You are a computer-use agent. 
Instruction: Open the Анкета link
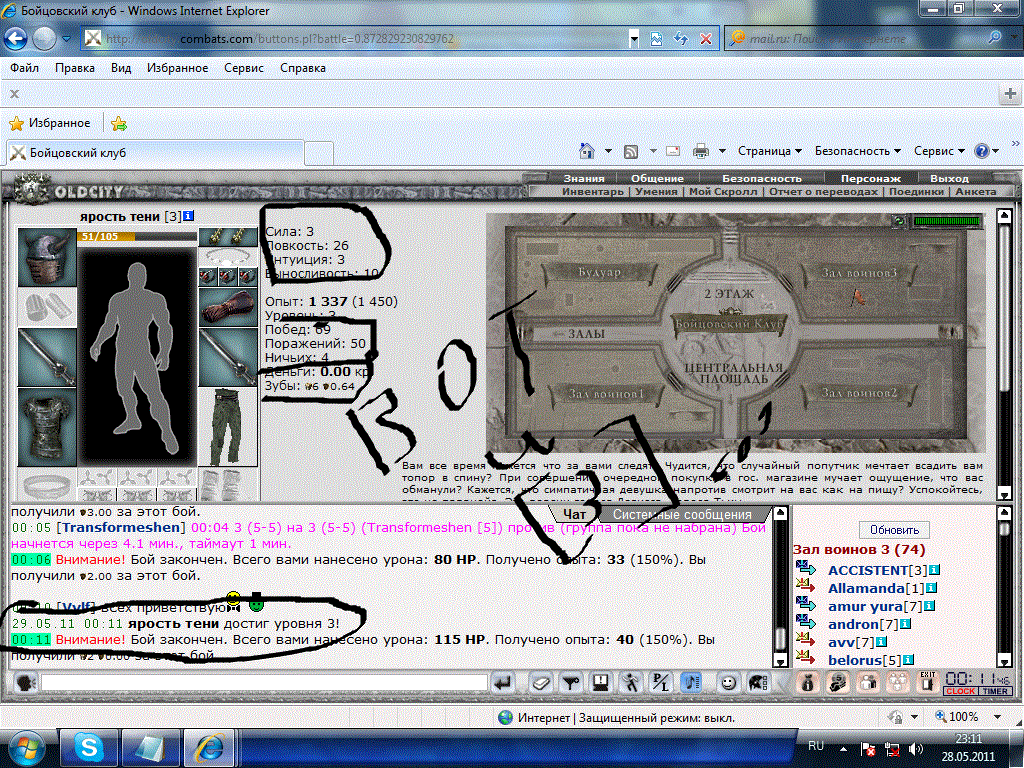[x=976, y=191]
